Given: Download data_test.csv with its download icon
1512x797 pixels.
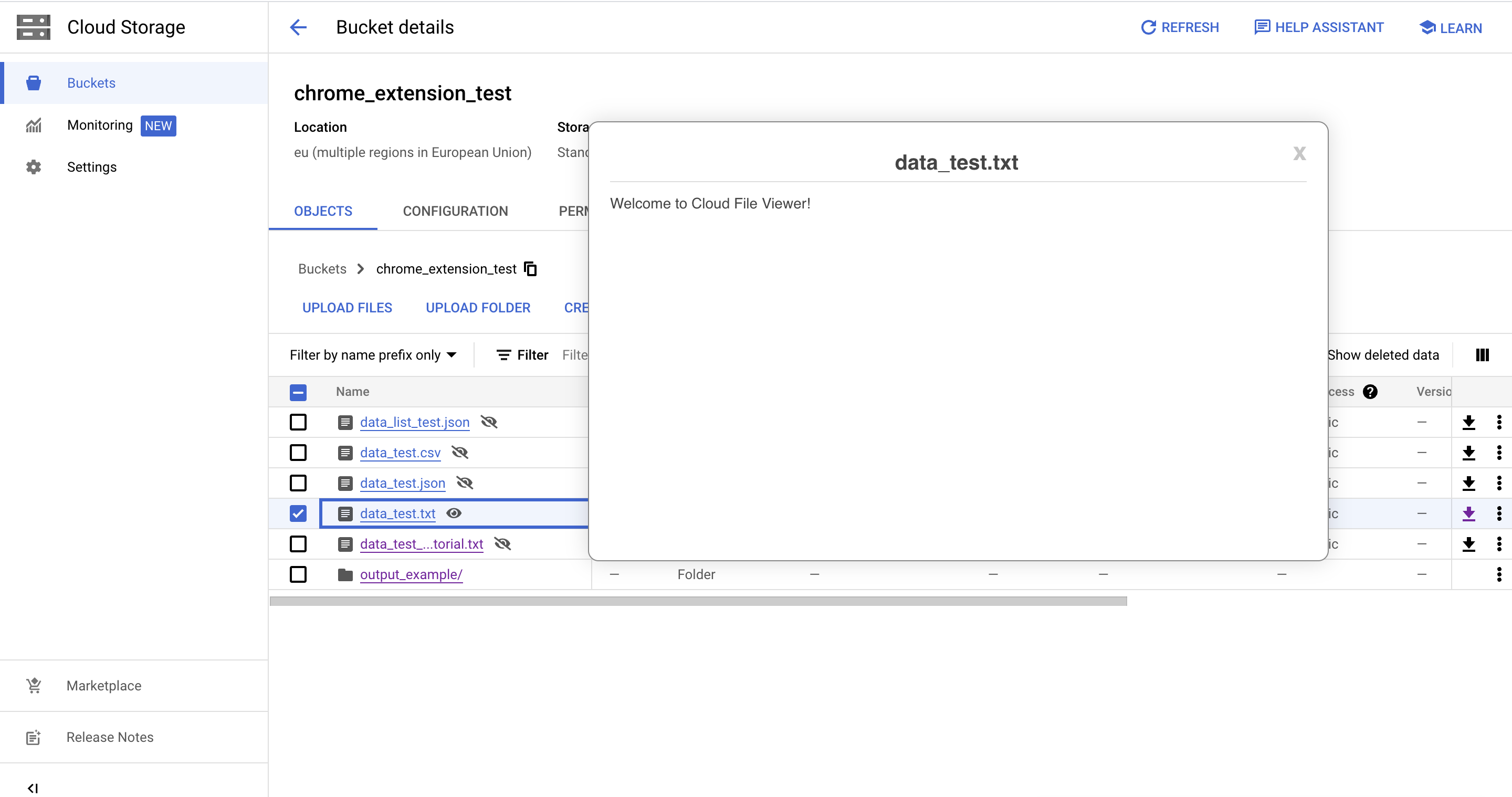Looking at the screenshot, I should pos(1468,453).
